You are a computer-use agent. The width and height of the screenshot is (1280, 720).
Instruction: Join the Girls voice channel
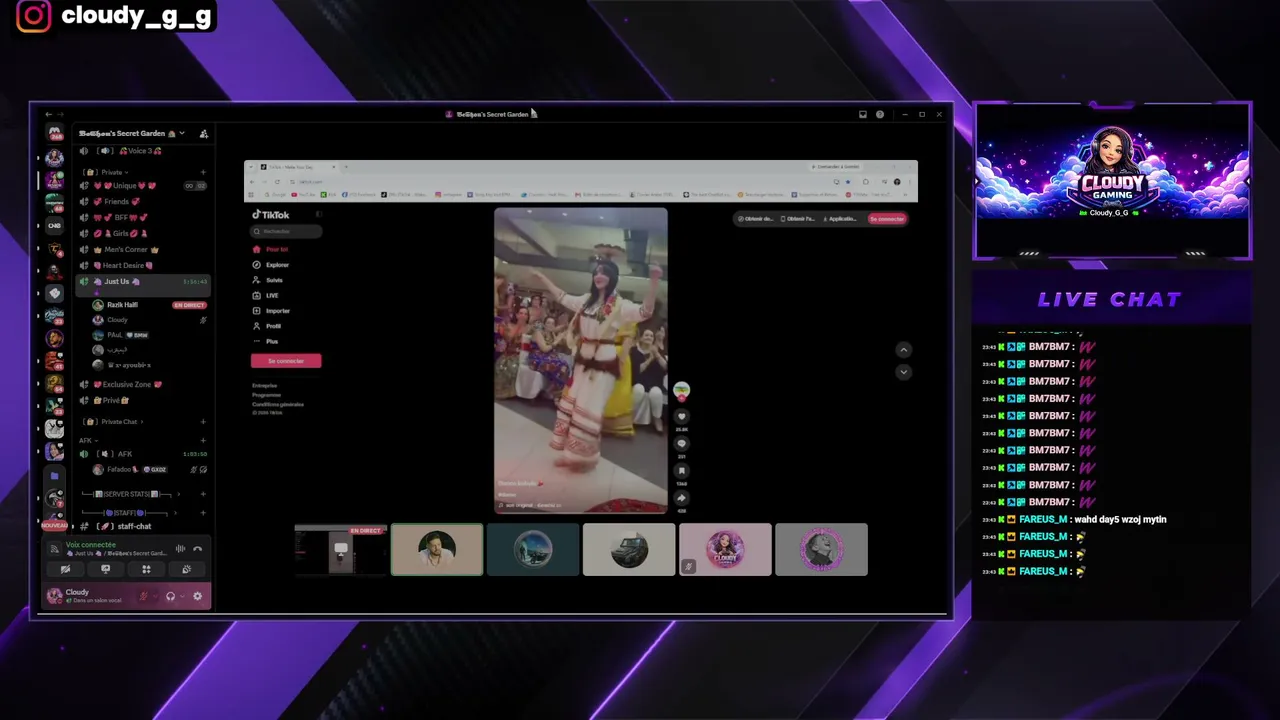pos(144,233)
